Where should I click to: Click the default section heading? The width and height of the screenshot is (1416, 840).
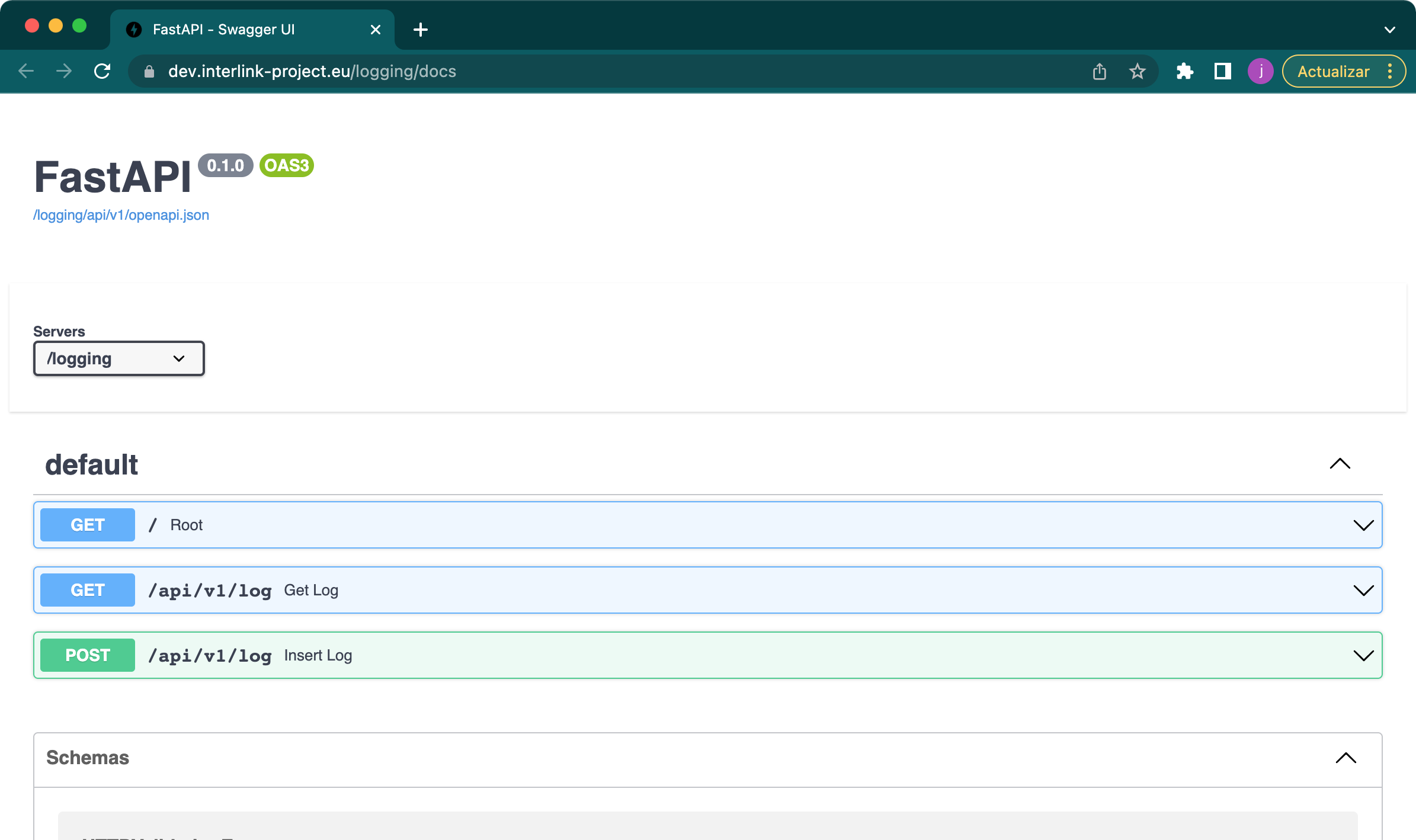91,464
